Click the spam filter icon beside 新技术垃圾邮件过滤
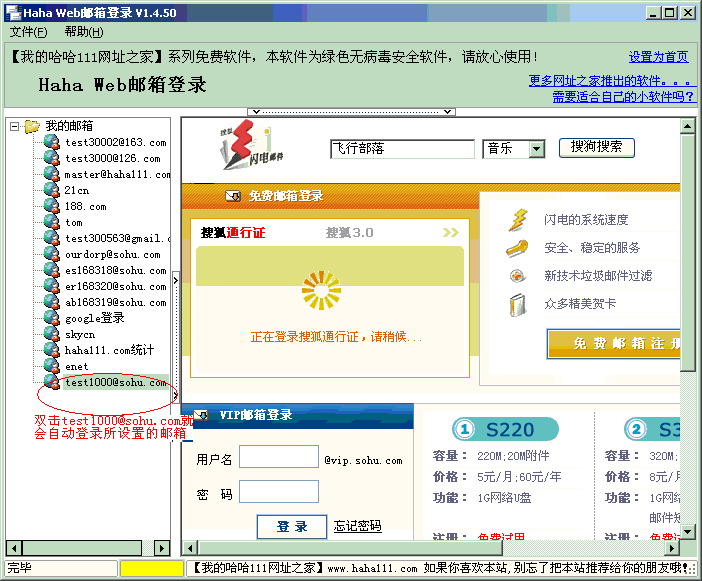This screenshot has height=581, width=702. 517,276
